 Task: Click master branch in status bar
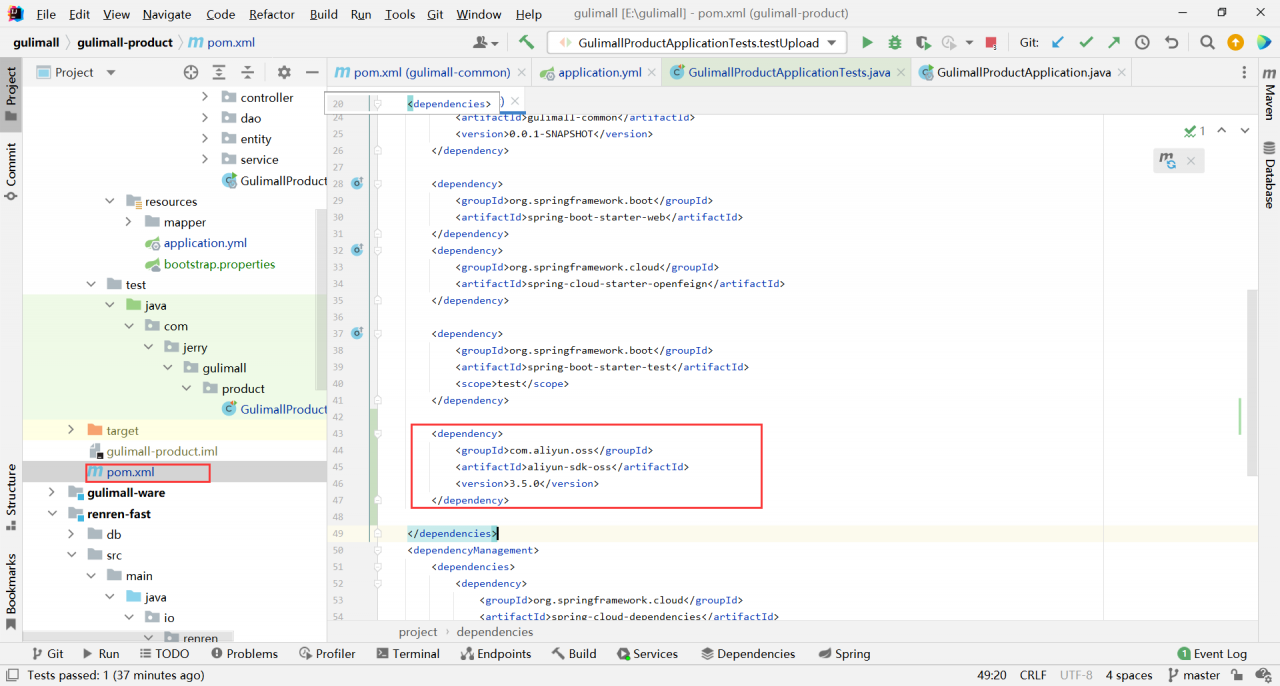pyautogui.click(x=1193, y=675)
